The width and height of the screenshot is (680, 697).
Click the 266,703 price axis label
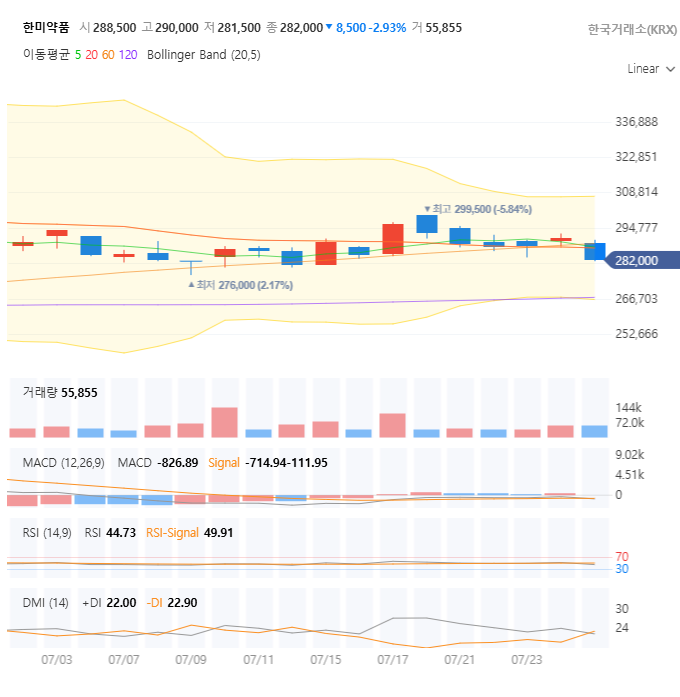point(636,299)
